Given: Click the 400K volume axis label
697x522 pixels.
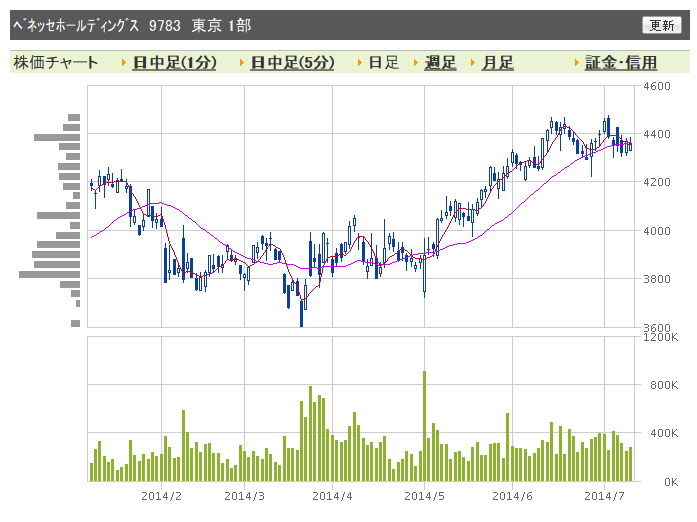Looking at the screenshot, I should (x=664, y=433).
